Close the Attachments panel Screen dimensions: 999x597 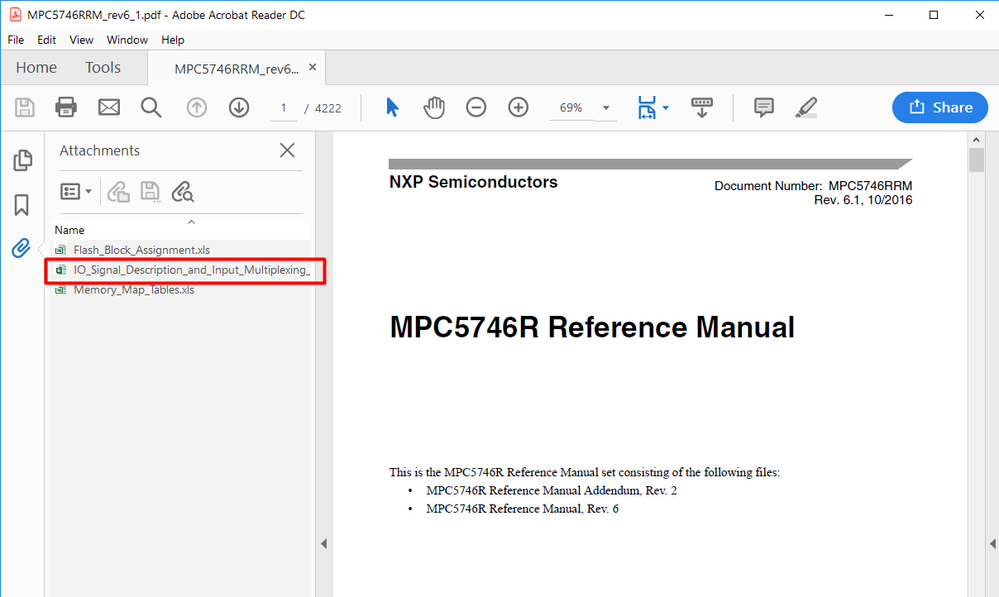[287, 150]
